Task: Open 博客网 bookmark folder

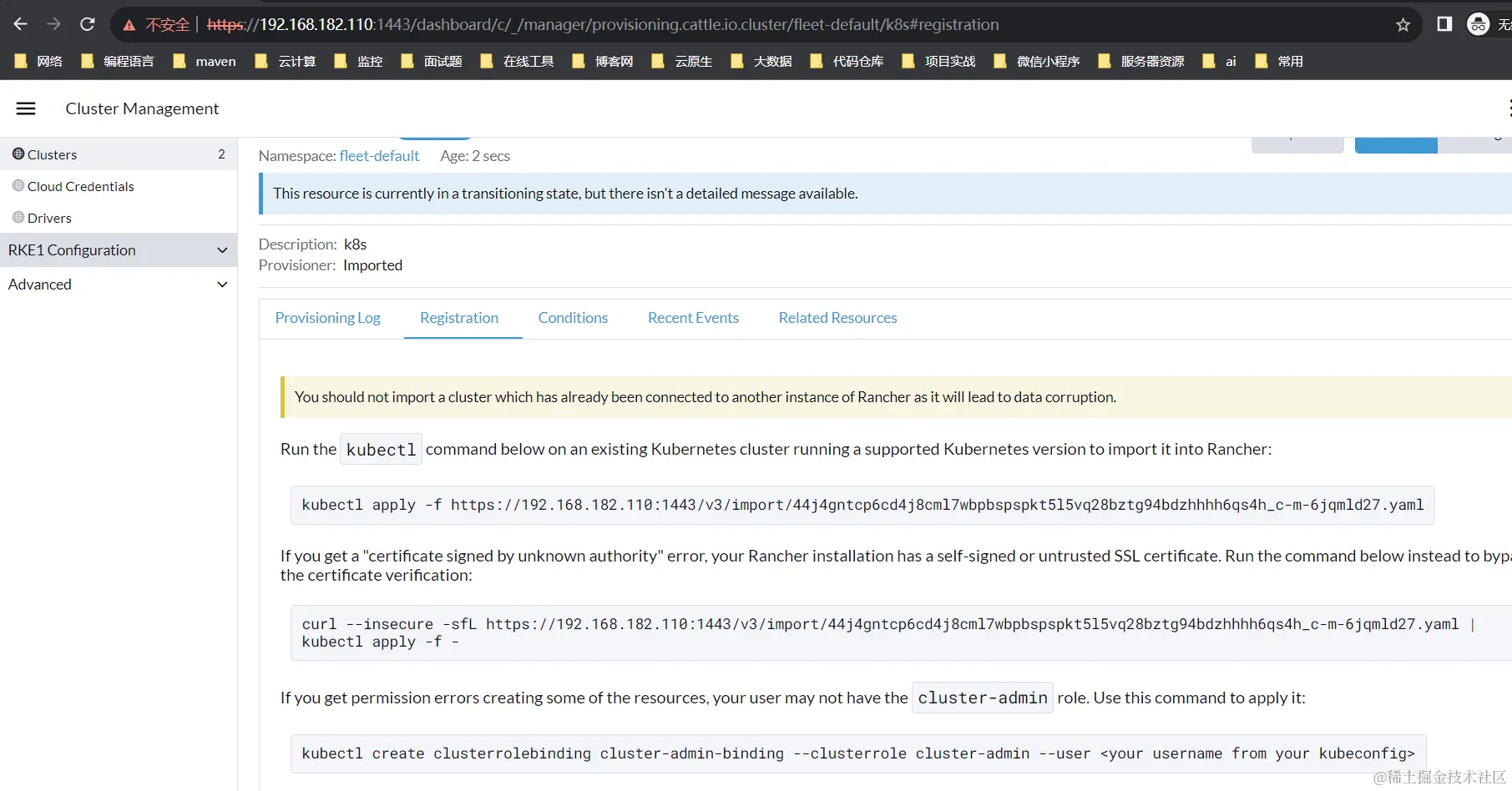Action: click(603, 61)
